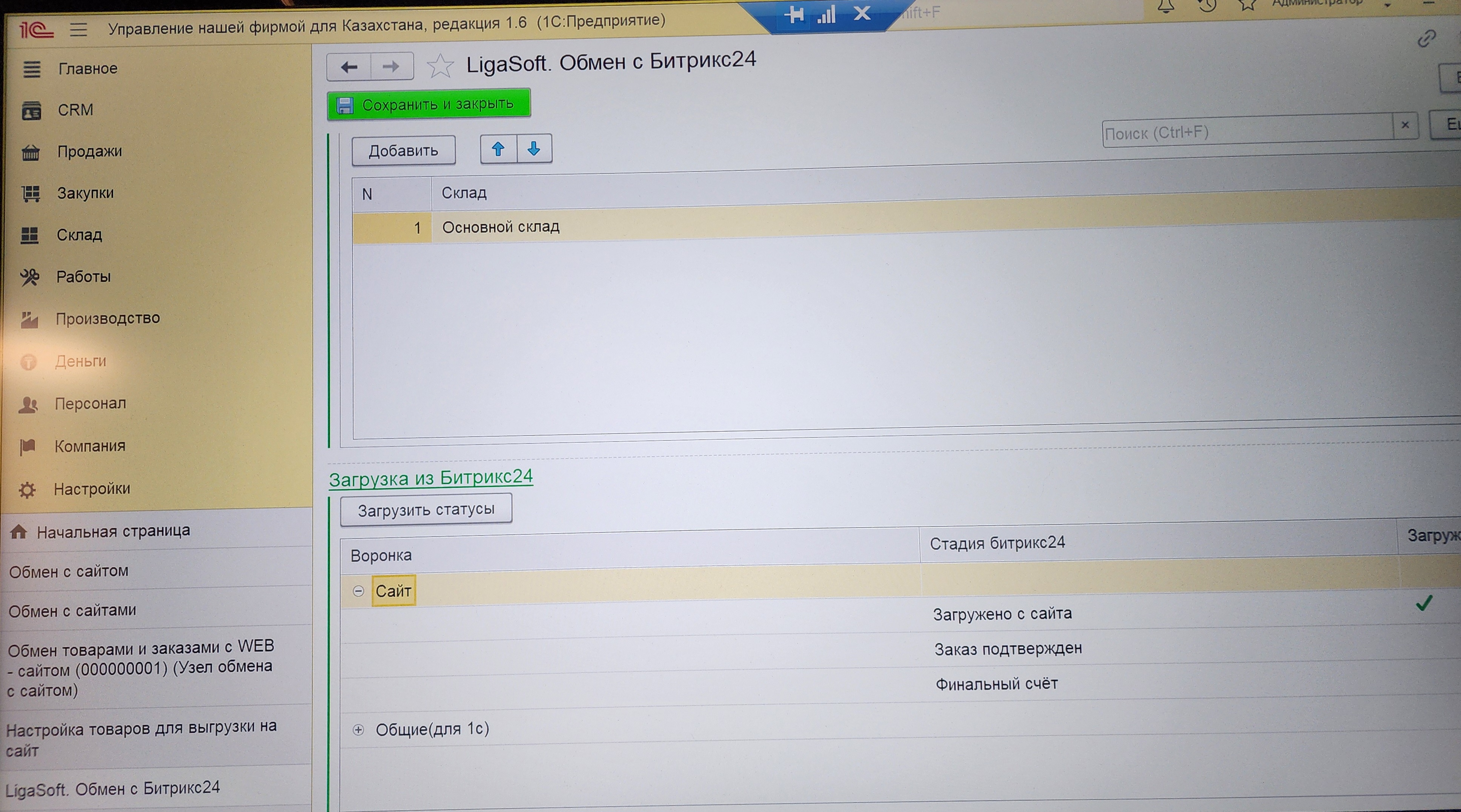Screen dimensions: 1461x812
Task: Collapse the Сайт funnel tree node
Action: pyautogui.click(x=358, y=591)
